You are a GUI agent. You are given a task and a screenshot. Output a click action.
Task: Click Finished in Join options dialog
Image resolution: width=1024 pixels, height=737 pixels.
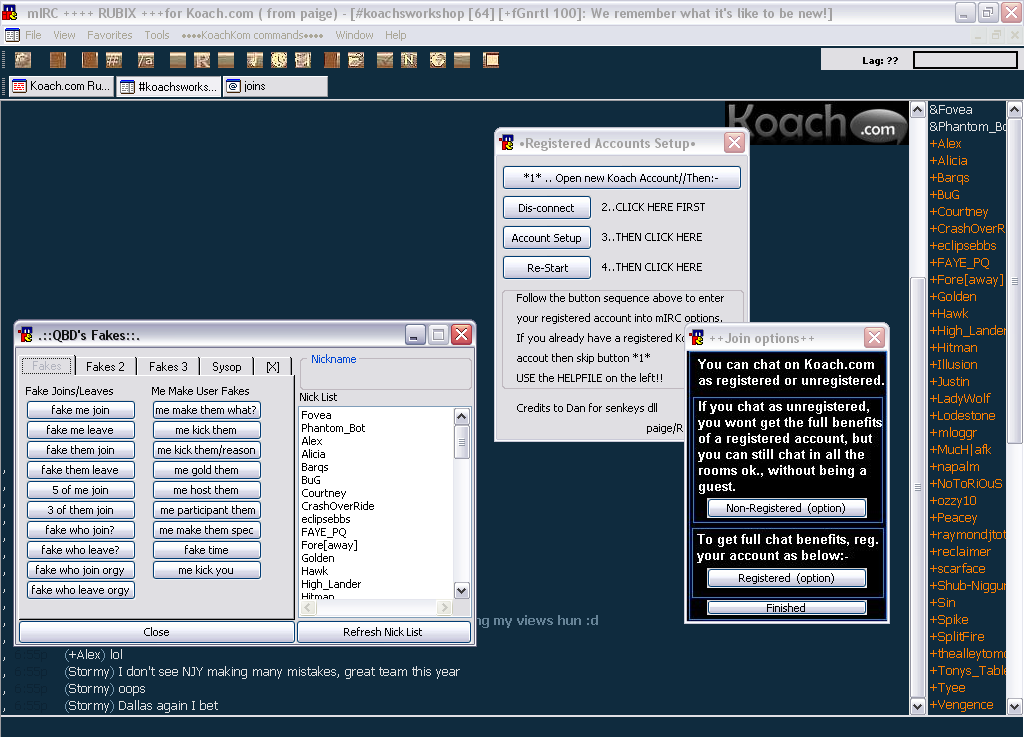[786, 608]
